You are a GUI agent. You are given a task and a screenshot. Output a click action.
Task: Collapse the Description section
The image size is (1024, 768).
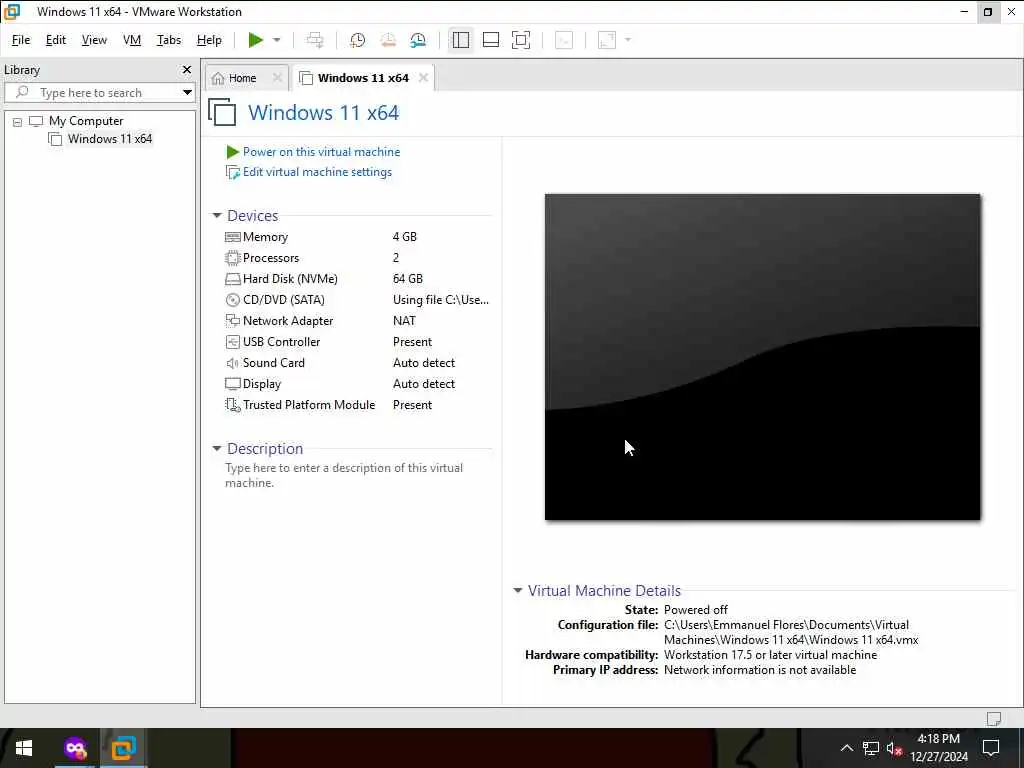(x=217, y=449)
